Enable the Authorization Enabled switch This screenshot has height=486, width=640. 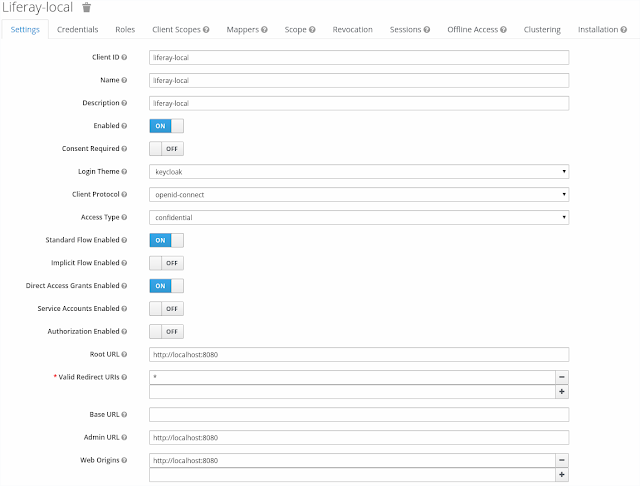(167, 331)
